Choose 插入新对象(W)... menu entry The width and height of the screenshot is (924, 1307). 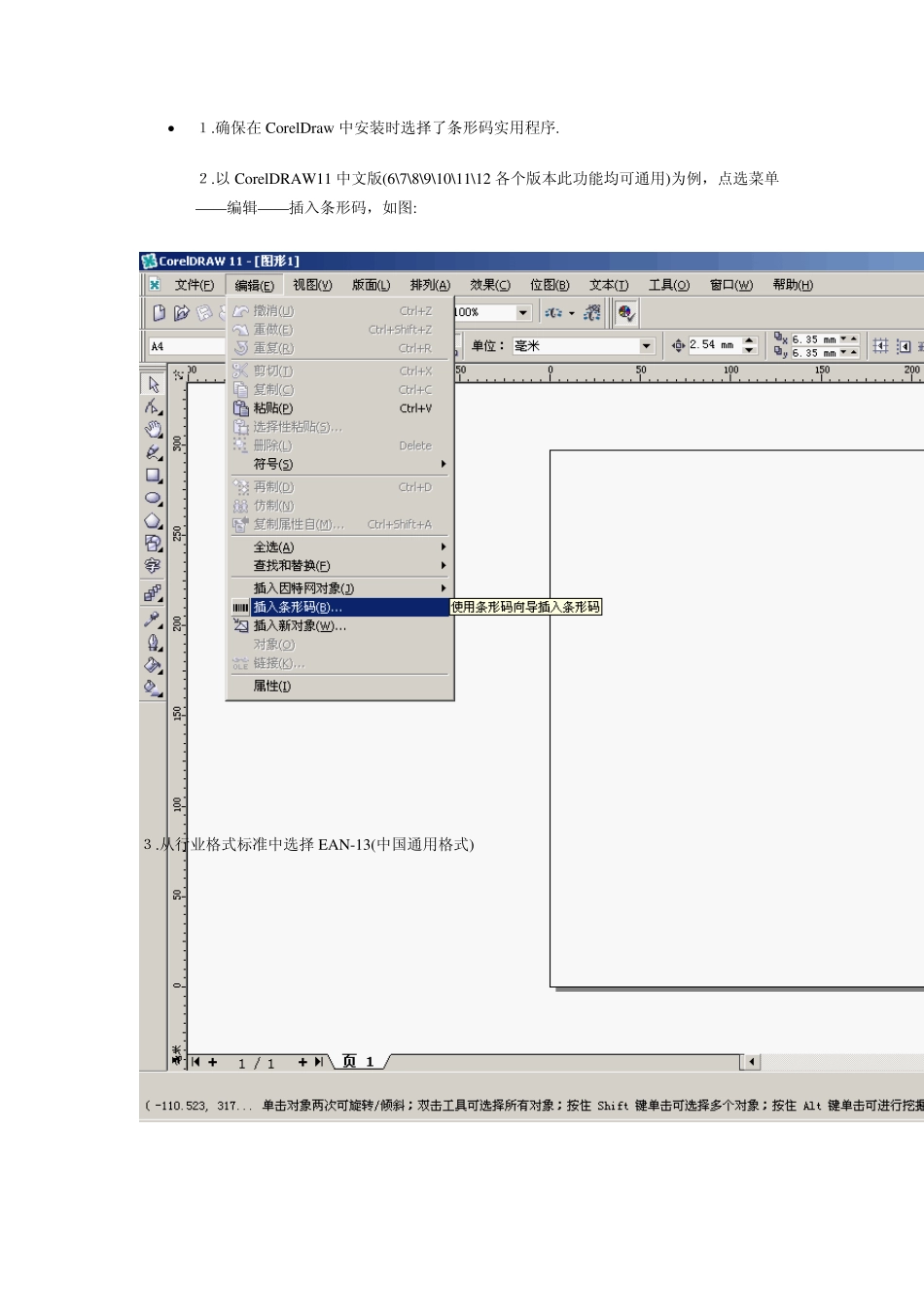tap(339, 626)
